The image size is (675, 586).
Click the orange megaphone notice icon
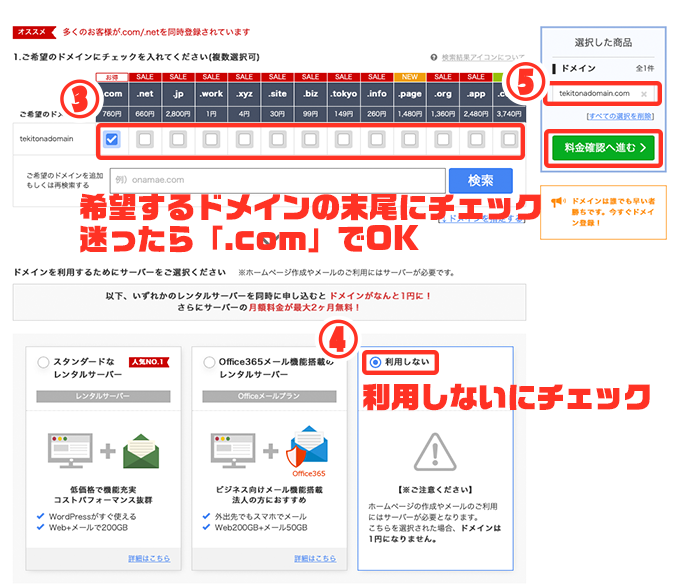558,201
